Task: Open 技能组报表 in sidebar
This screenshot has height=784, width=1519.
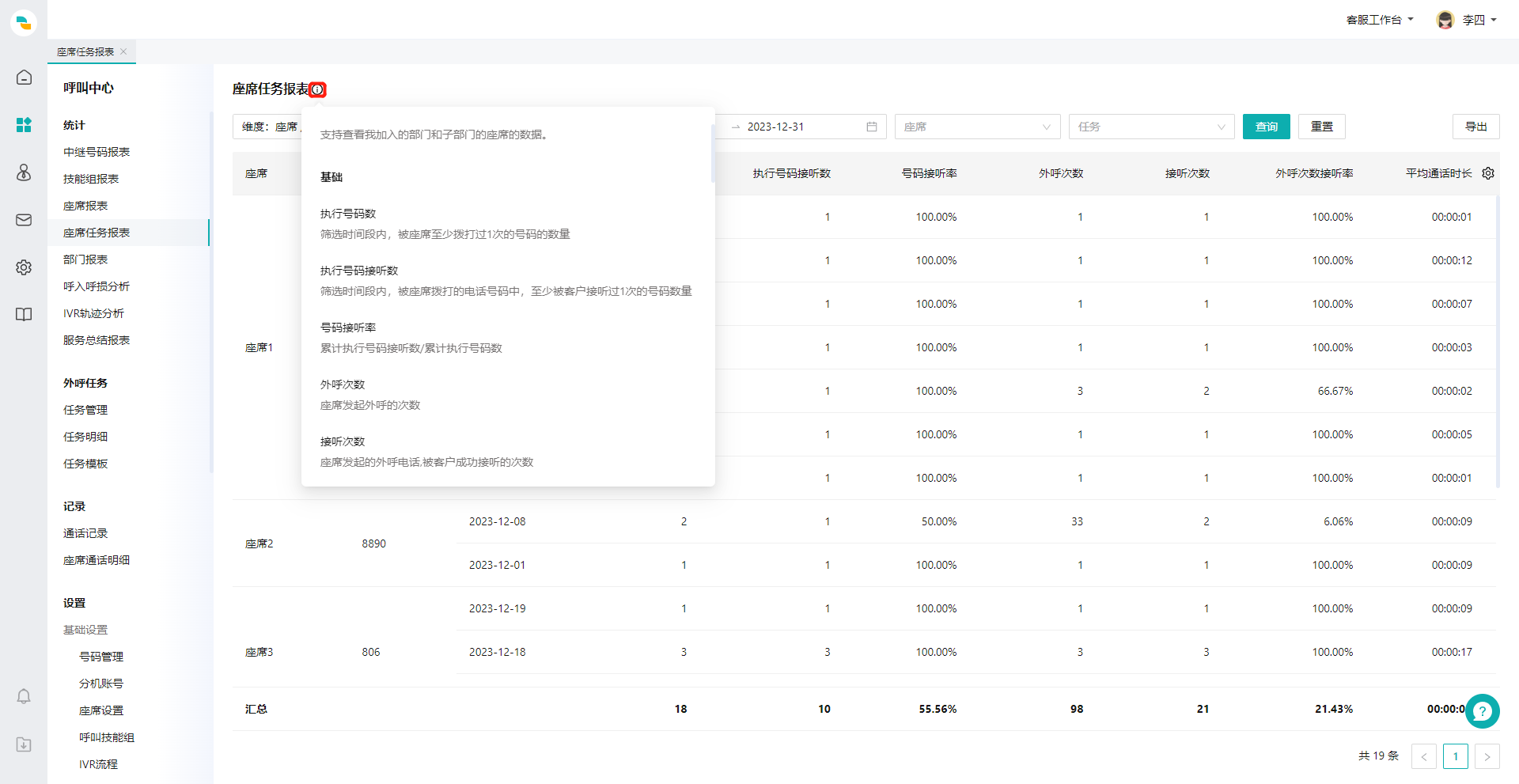Action: tap(91, 179)
